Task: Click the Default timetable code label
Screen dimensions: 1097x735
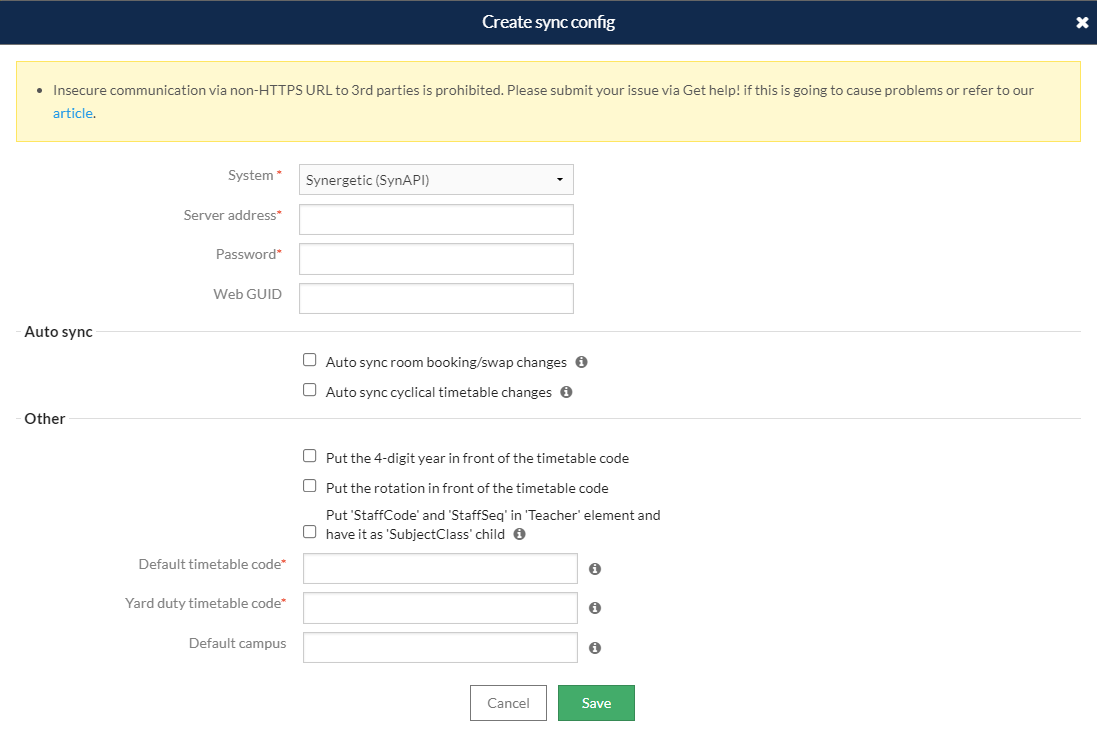Action: click(x=212, y=564)
